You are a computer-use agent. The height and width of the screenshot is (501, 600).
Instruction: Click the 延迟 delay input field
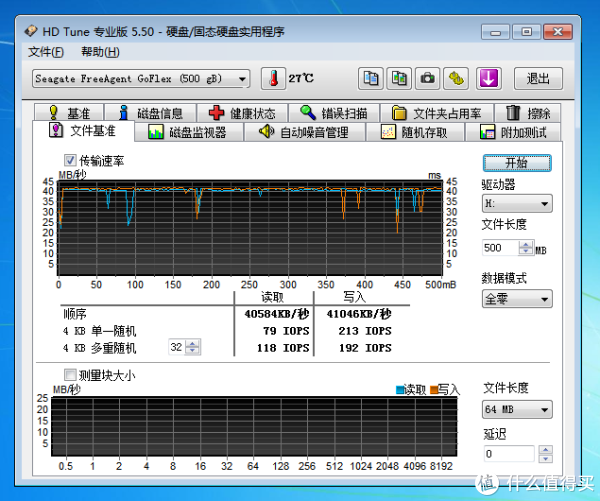[509, 454]
